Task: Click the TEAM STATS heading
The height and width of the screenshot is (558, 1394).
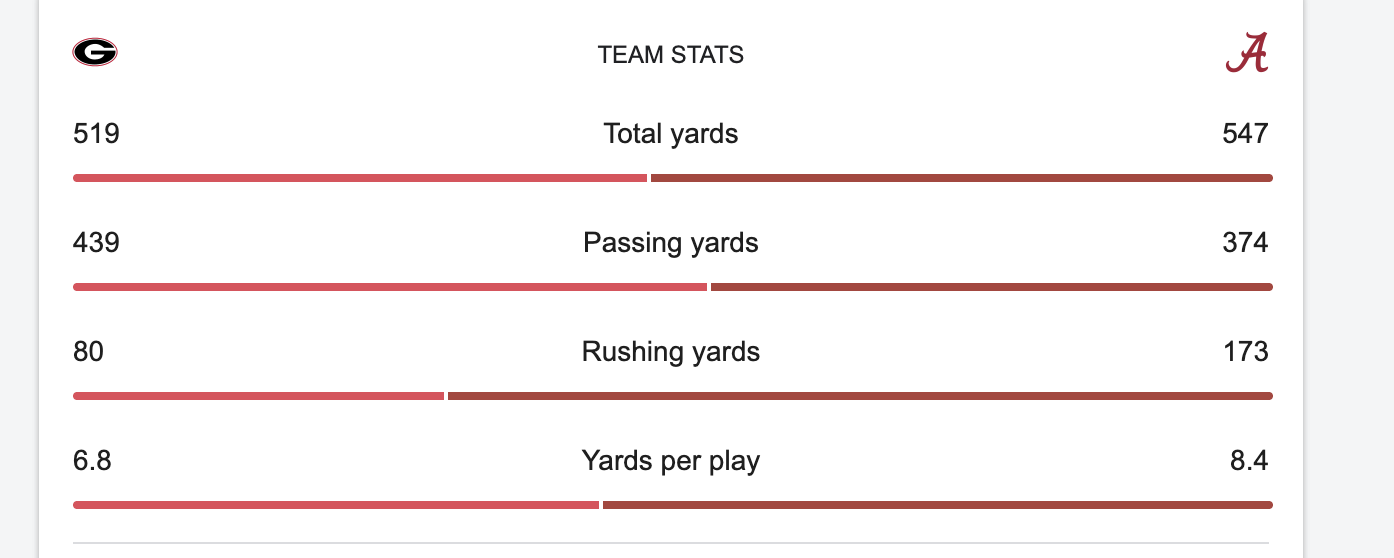Action: click(x=670, y=55)
